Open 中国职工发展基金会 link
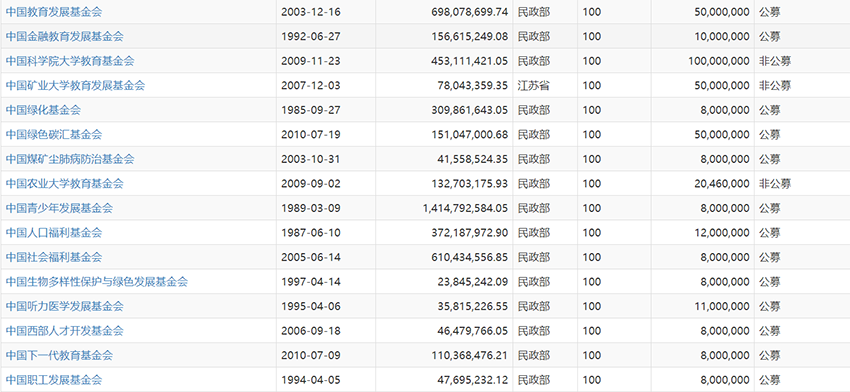Screen dimensions: 850x392 click(x=54, y=380)
